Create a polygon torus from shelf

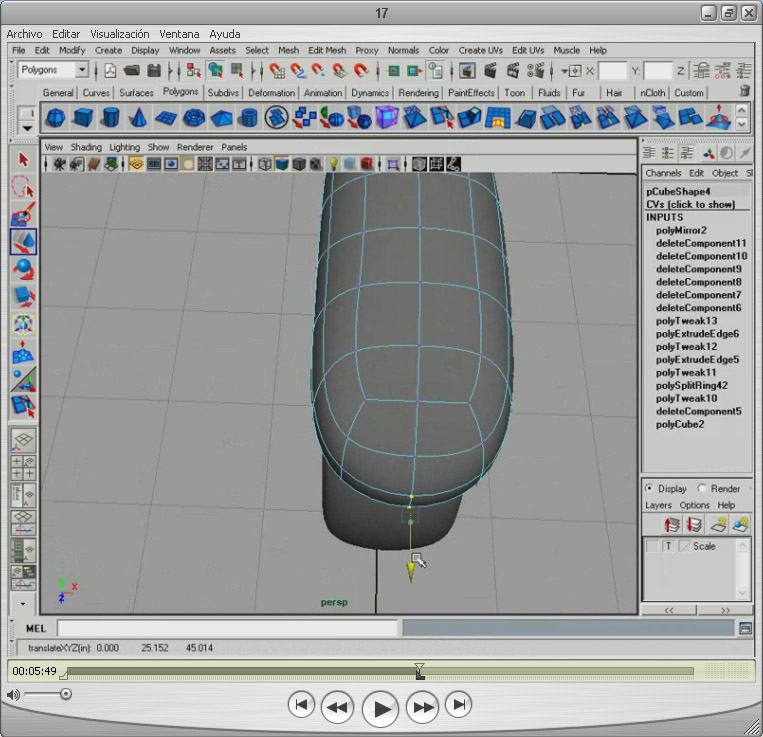[x=194, y=118]
